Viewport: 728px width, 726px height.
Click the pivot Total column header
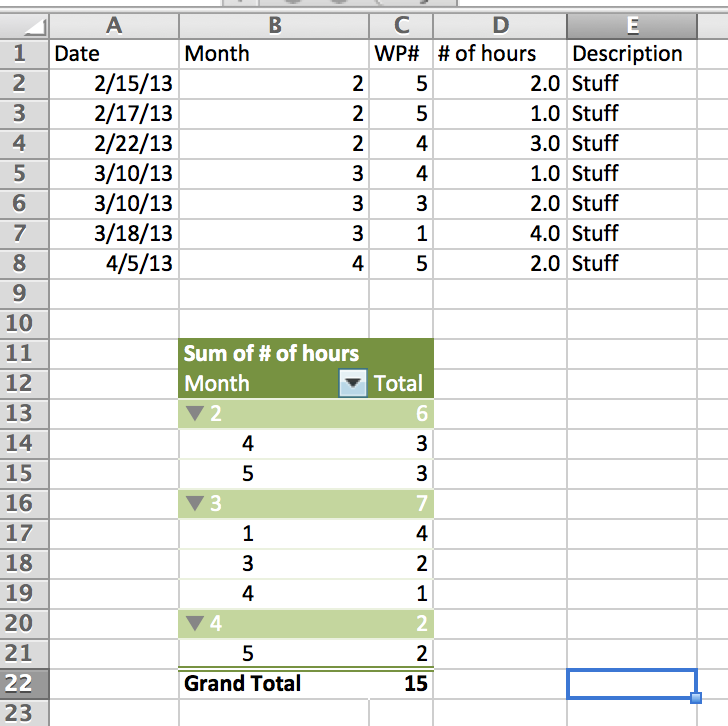pos(401,383)
